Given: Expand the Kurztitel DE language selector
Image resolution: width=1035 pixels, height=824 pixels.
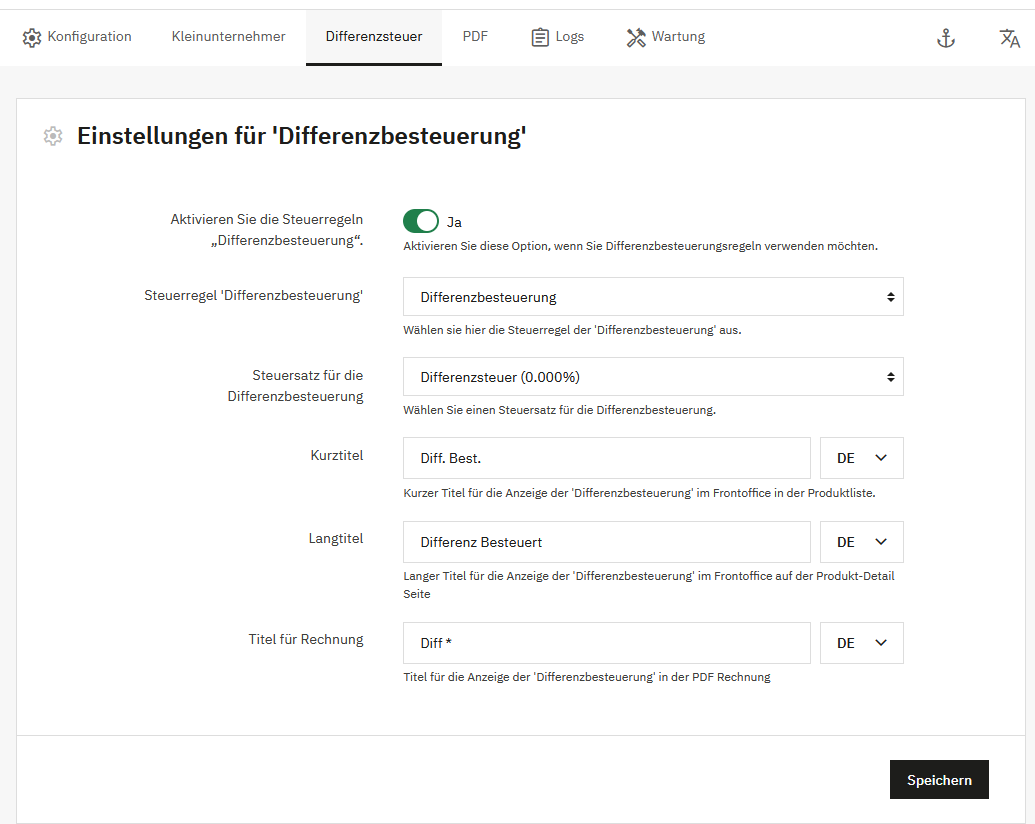Looking at the screenshot, I should [x=861, y=458].
